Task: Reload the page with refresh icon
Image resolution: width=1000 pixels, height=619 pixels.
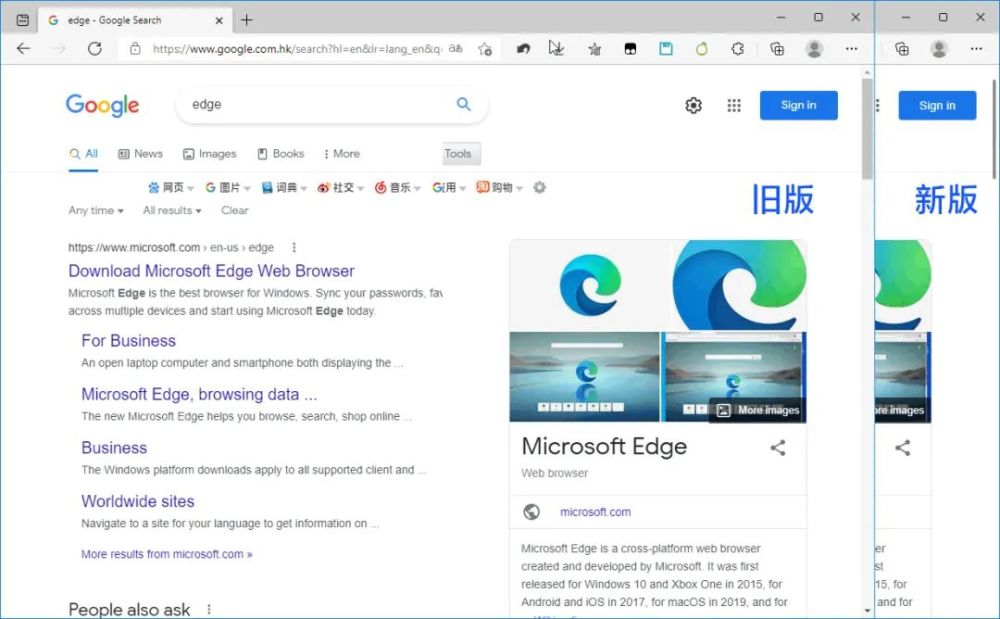Action: coord(94,48)
